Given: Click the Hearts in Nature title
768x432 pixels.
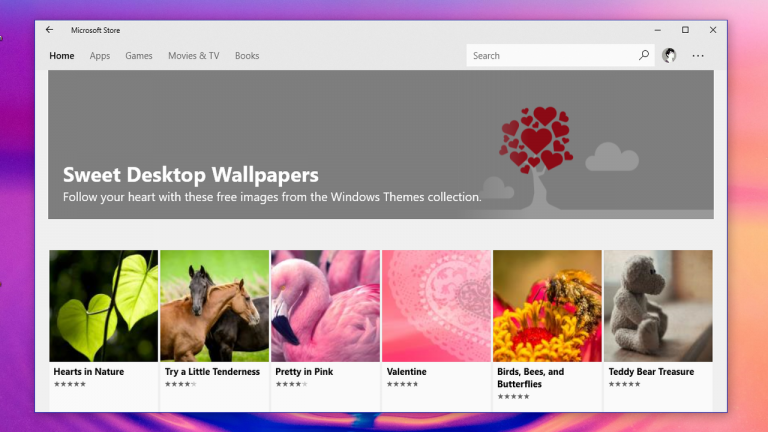Looking at the screenshot, I should 89,372.
